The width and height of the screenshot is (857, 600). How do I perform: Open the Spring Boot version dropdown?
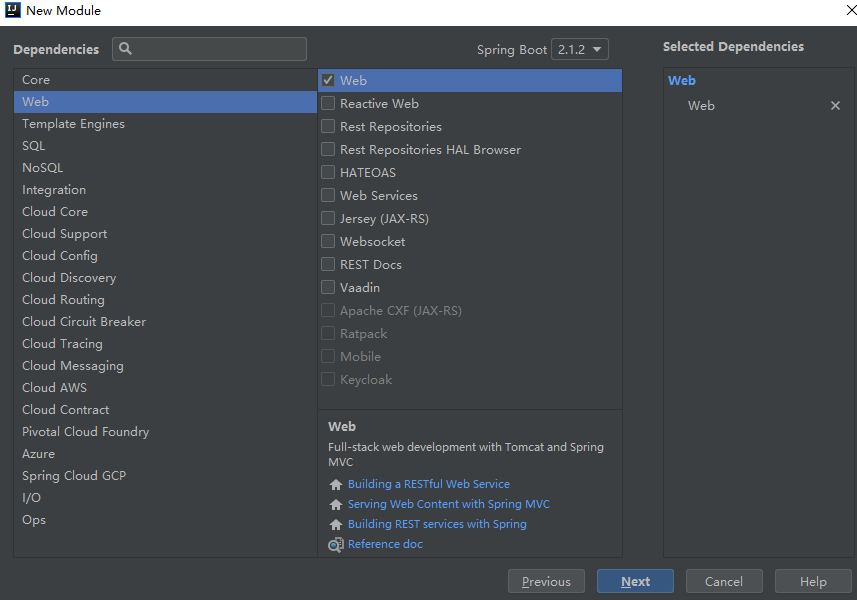[x=580, y=49]
